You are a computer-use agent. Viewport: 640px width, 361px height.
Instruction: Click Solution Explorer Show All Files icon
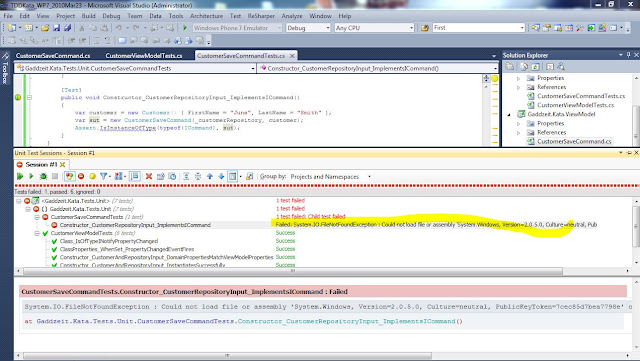pos(524,67)
